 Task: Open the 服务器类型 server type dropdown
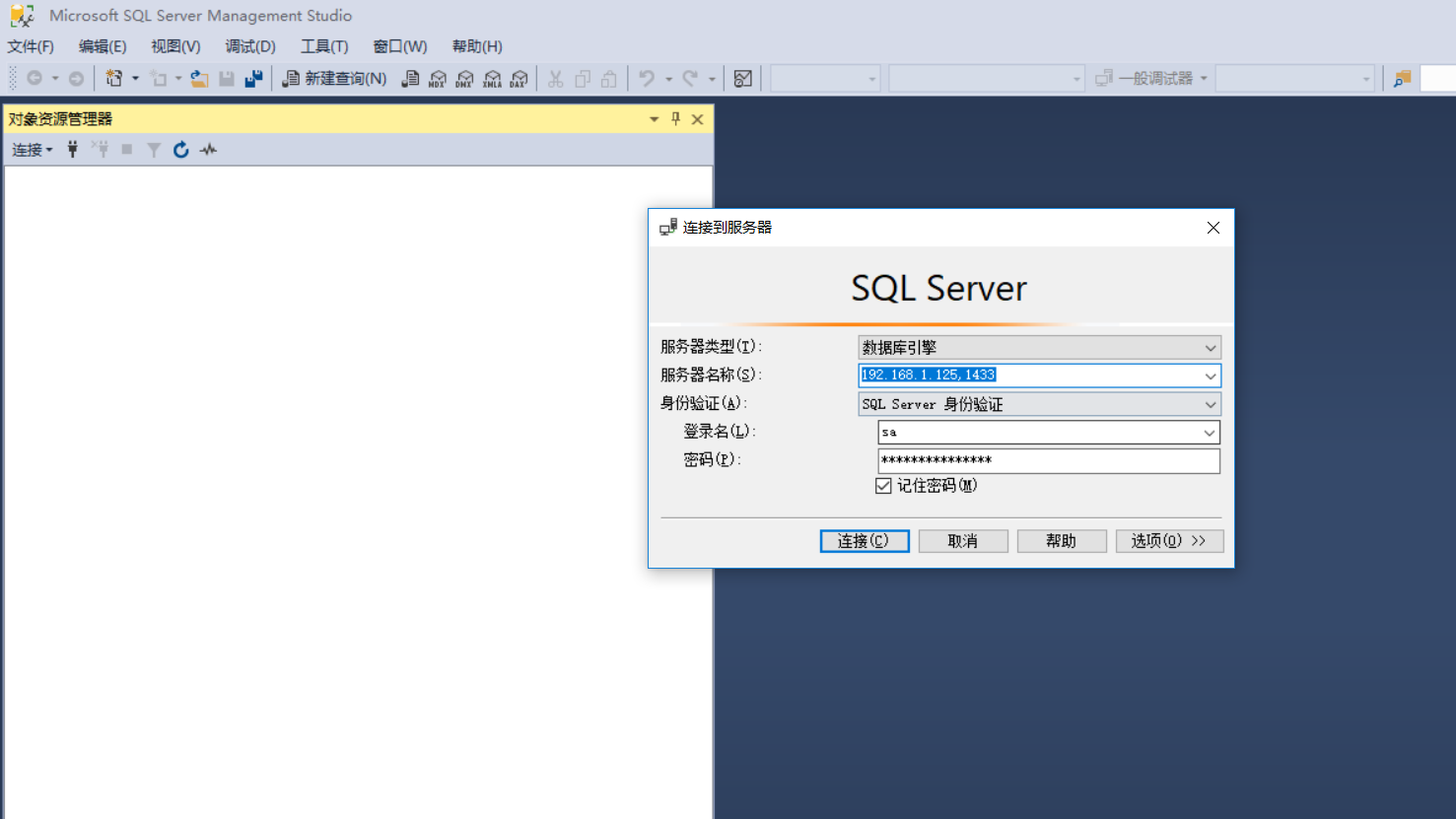(1211, 347)
